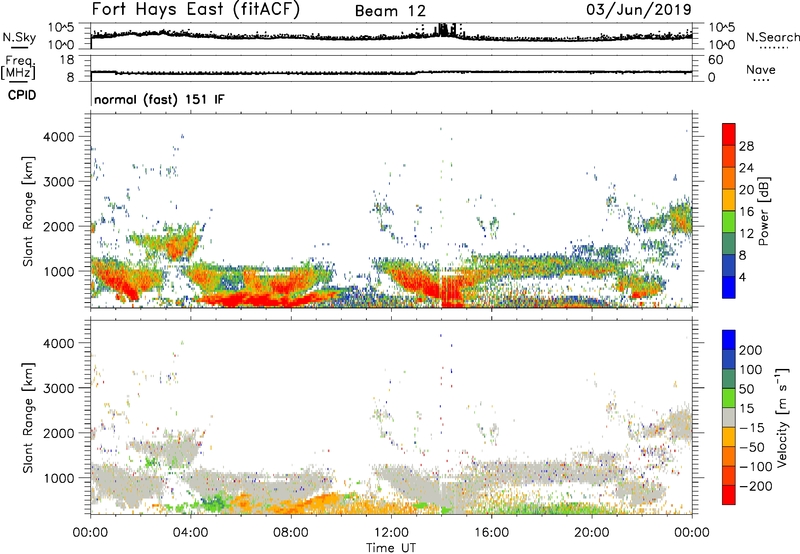Viewport: 800px width, 554px height.
Task: Pick the blue bottom segment of the power color bar
Action: pos(729,287)
